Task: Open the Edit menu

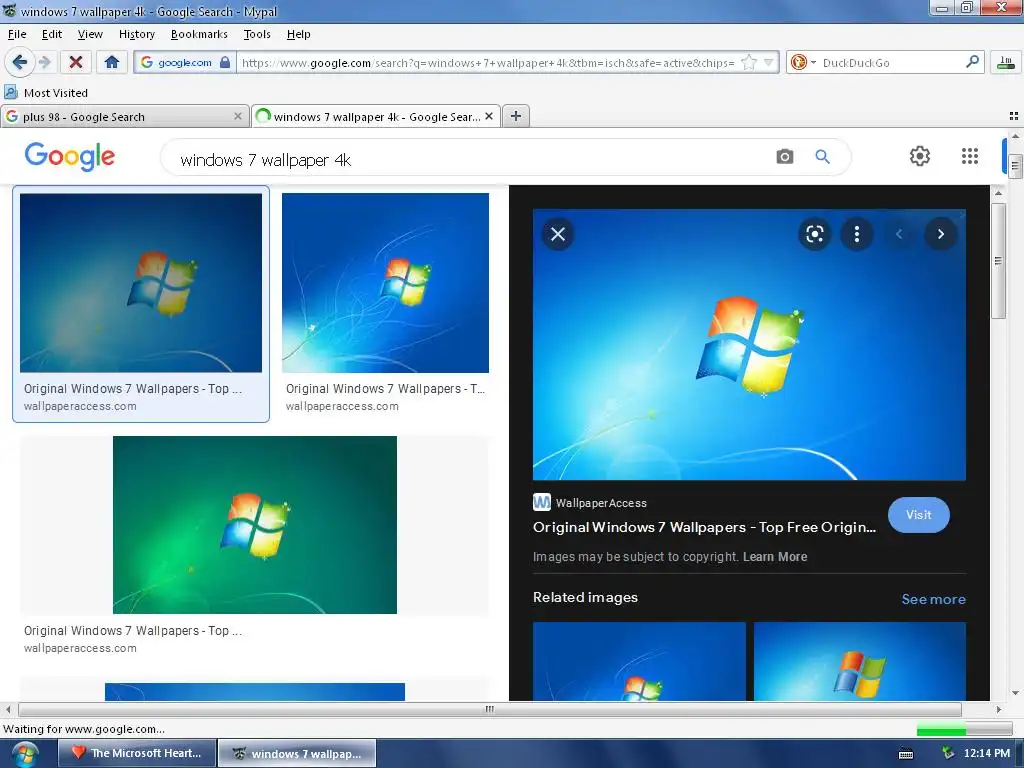Action: (52, 34)
